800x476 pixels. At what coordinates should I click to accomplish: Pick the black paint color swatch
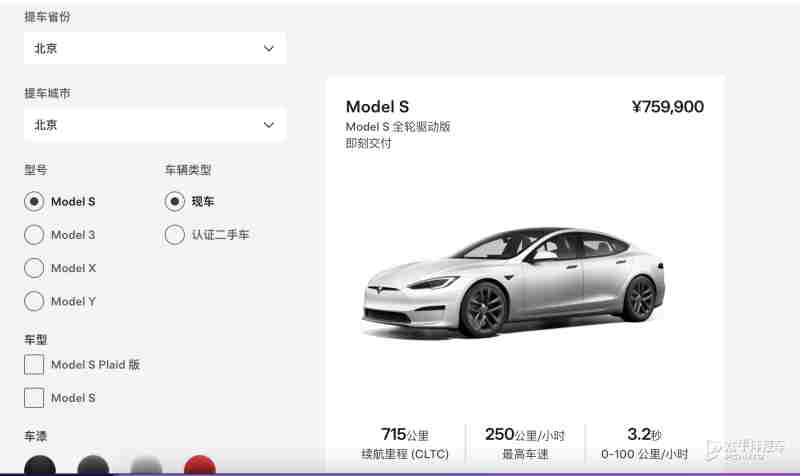pyautogui.click(x=40, y=465)
